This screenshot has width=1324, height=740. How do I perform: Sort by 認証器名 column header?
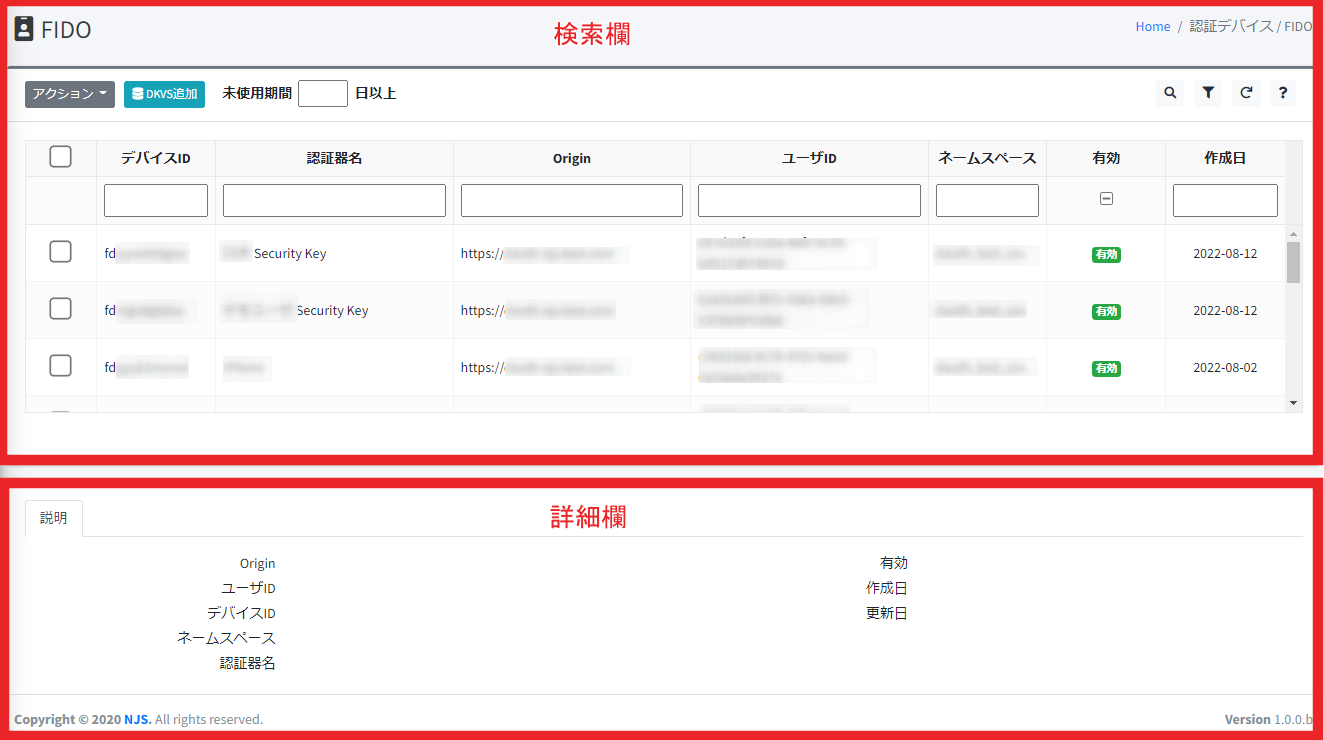tap(334, 158)
